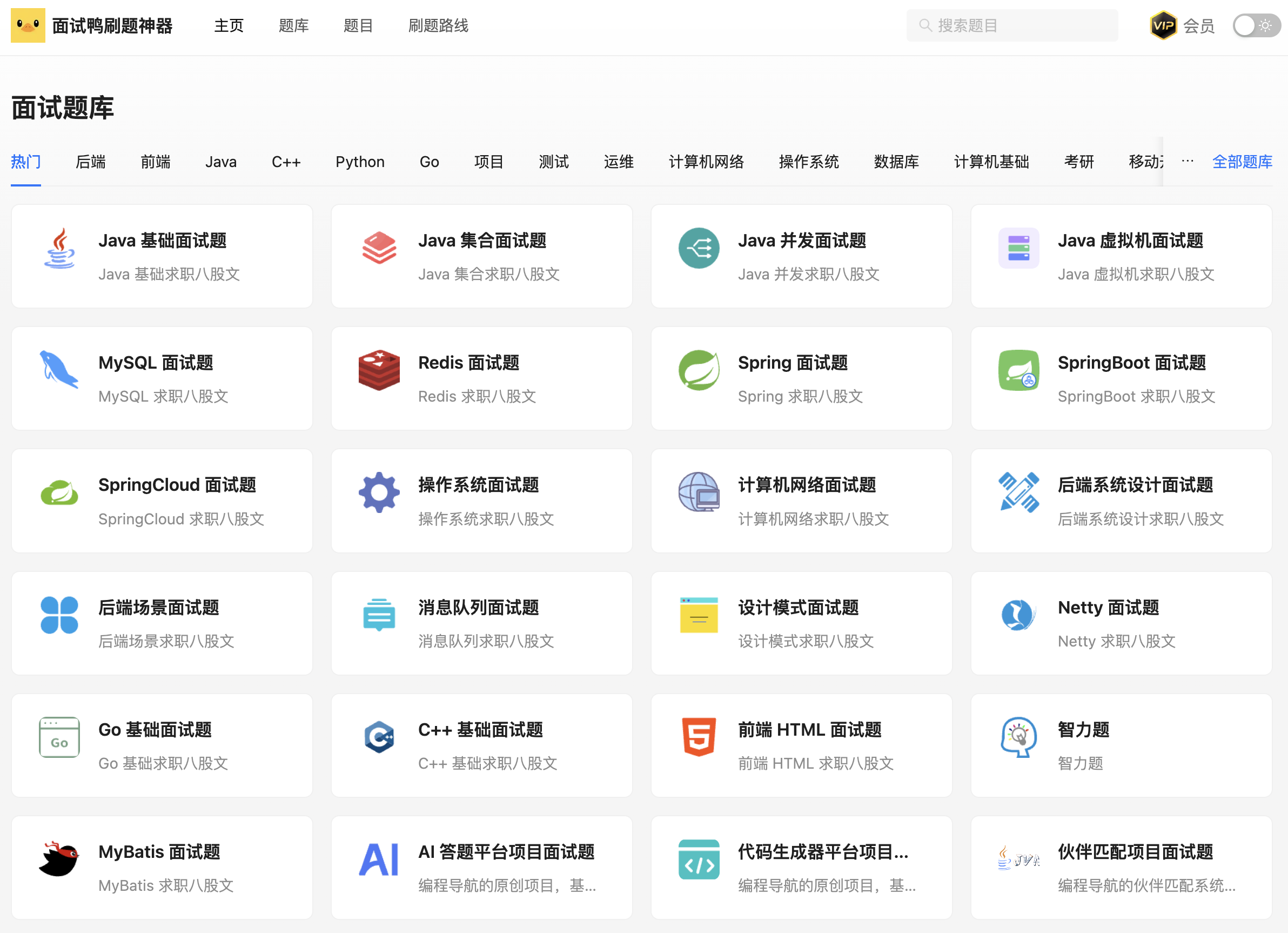The height and width of the screenshot is (933, 1288).
Task: Click the text "SpringCloud 求职八股文"
Action: tap(181, 519)
